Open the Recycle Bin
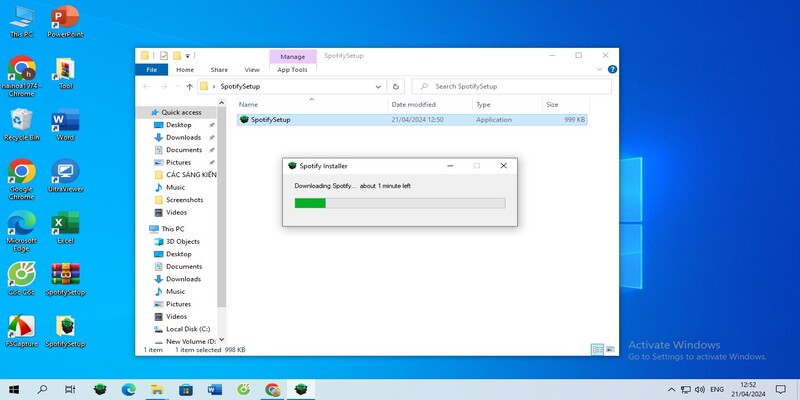The image size is (800, 400). point(21,124)
